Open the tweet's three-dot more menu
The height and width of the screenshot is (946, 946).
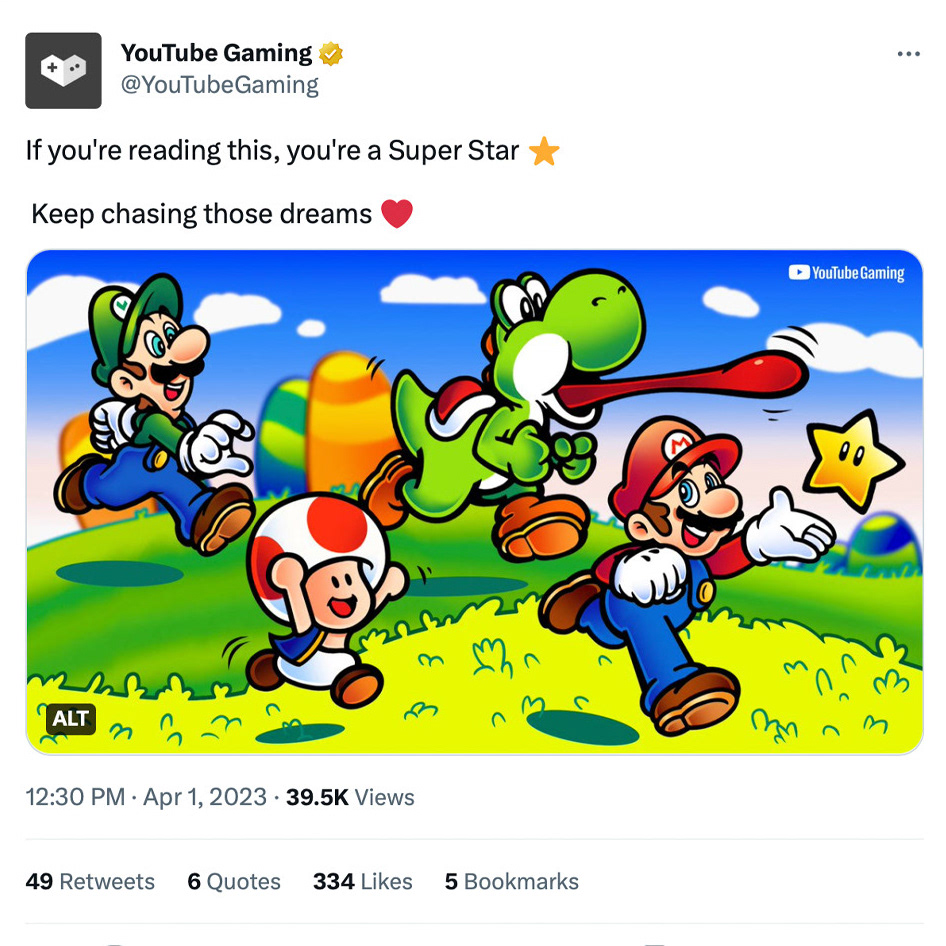908,54
